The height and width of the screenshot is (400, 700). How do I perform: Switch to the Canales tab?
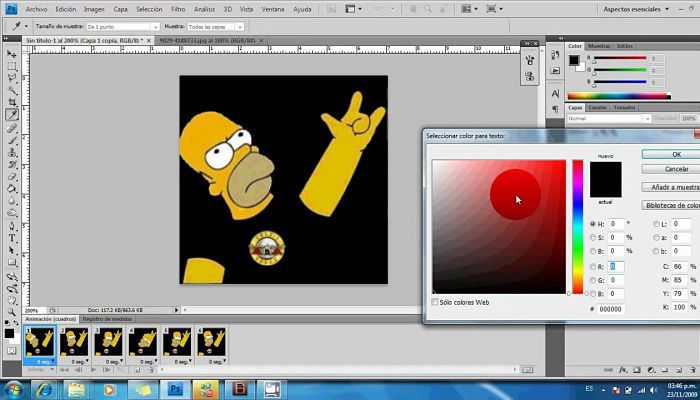[x=597, y=108]
